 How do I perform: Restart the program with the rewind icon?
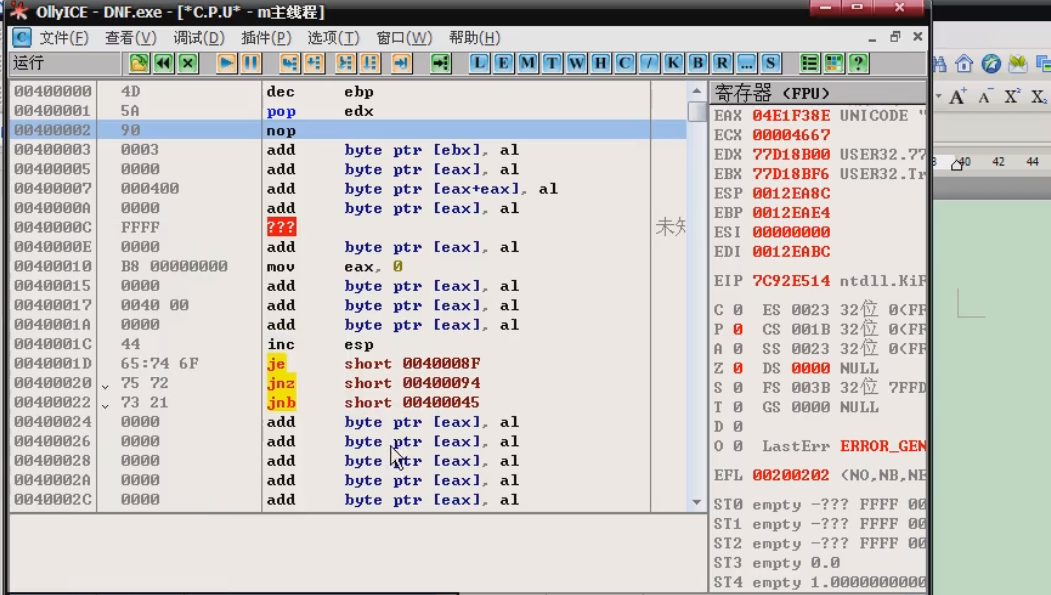pyautogui.click(x=163, y=63)
